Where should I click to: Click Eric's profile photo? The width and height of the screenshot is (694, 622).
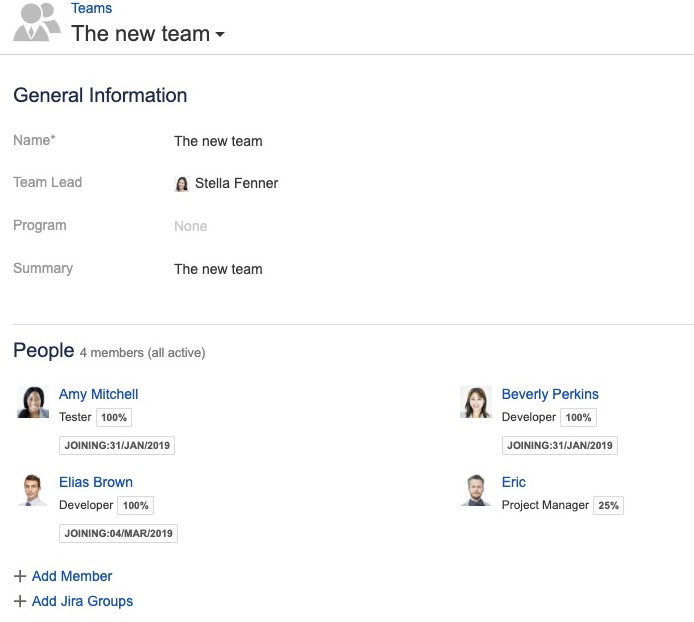[x=475, y=490]
